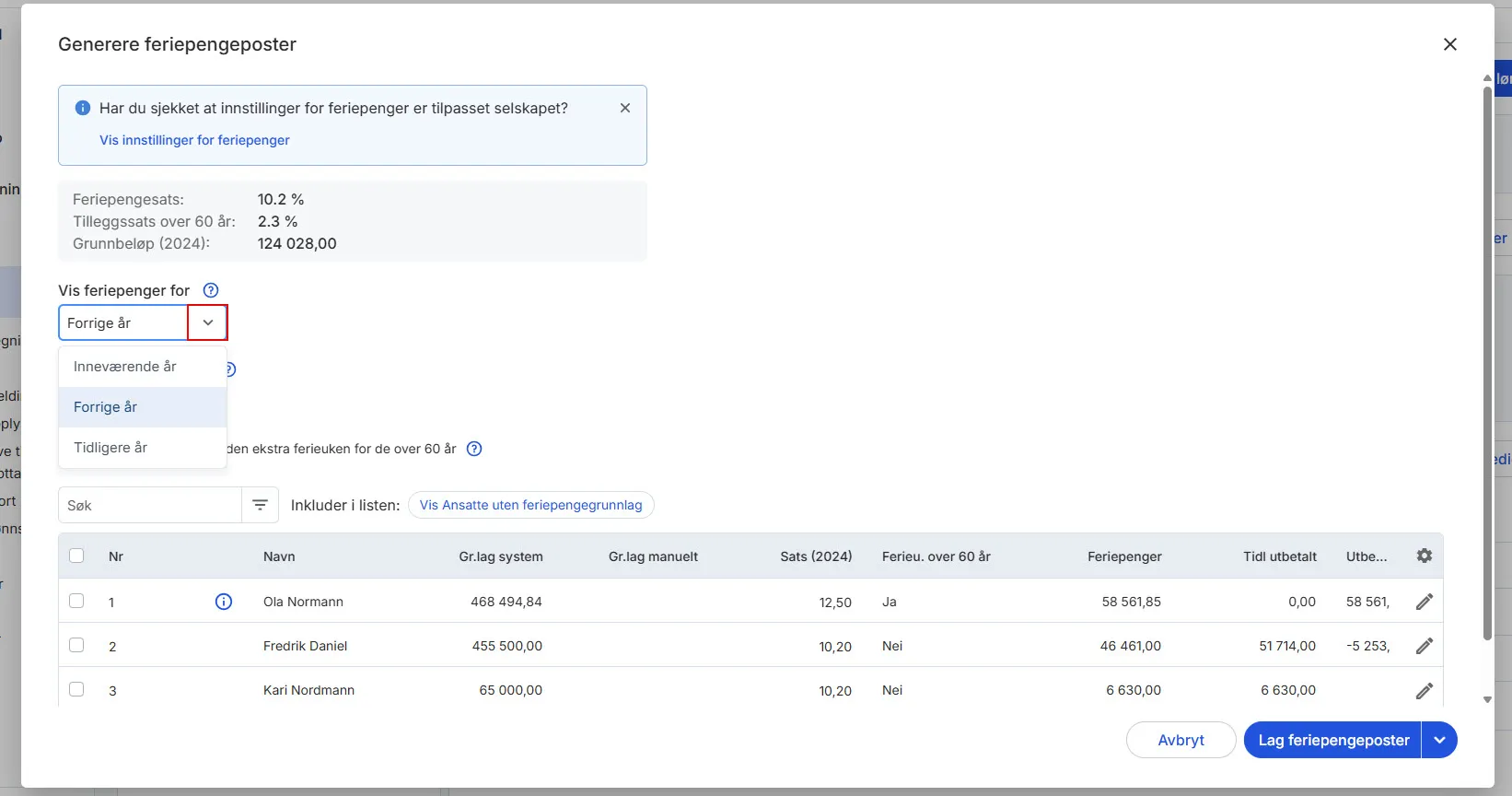Expand the Lag feriepengeposter split-button arrow
Image resolution: width=1512 pixels, height=796 pixels.
point(1439,740)
